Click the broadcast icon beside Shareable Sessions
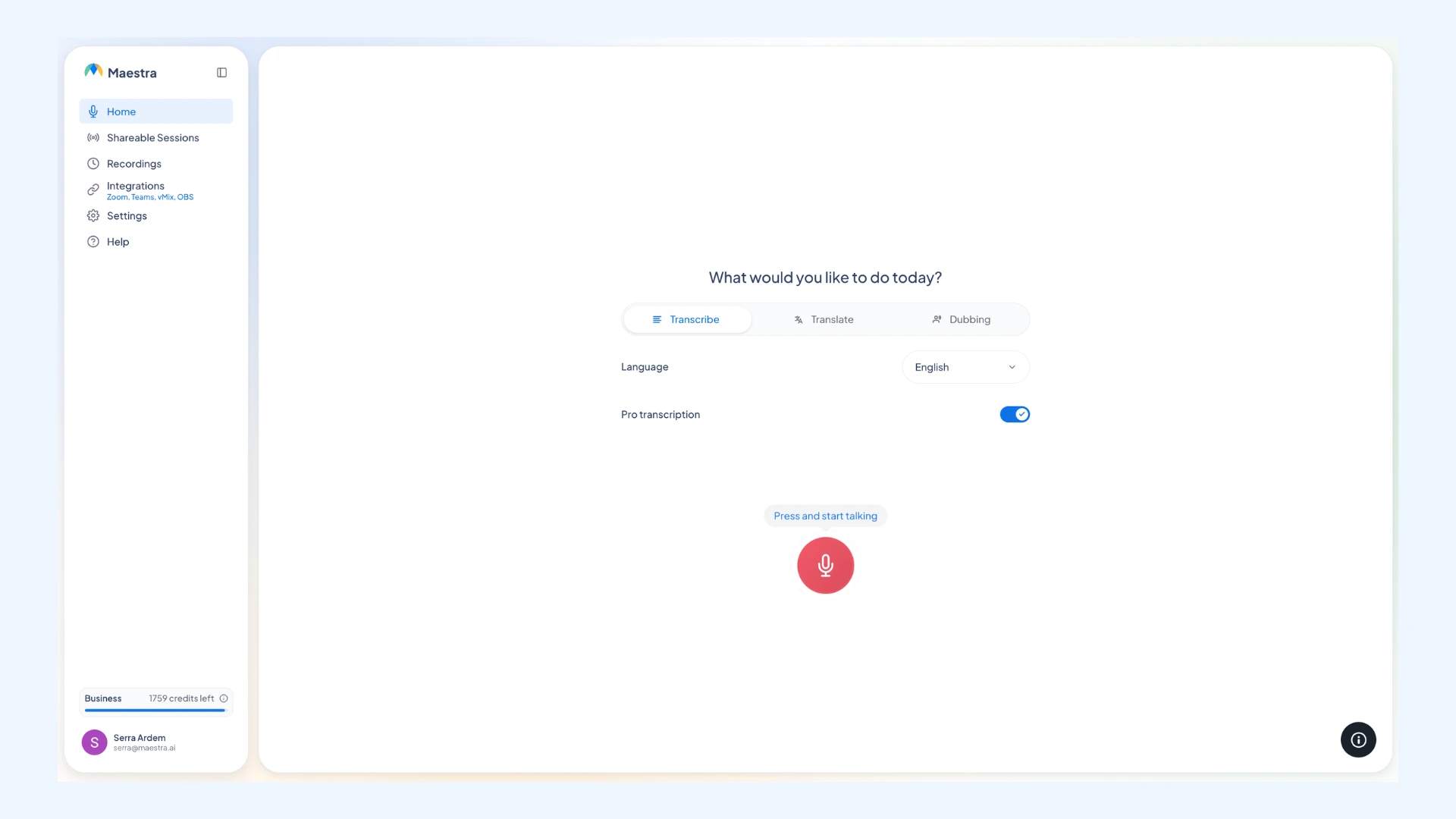Image resolution: width=1456 pixels, height=819 pixels. coord(93,138)
